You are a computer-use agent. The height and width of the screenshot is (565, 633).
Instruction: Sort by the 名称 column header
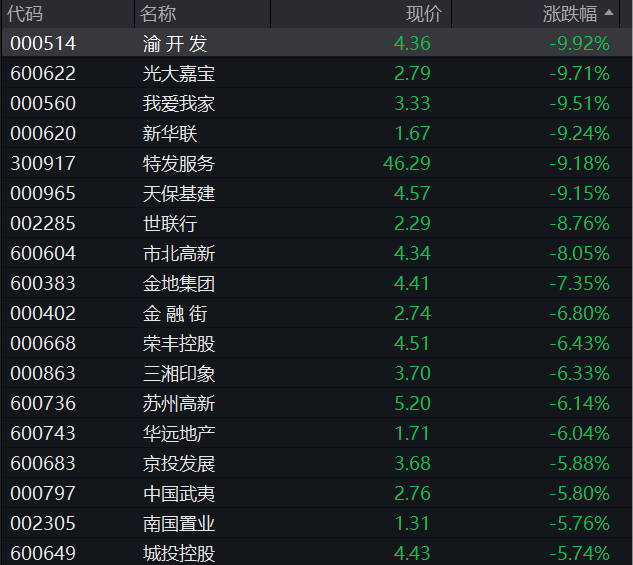tap(158, 14)
